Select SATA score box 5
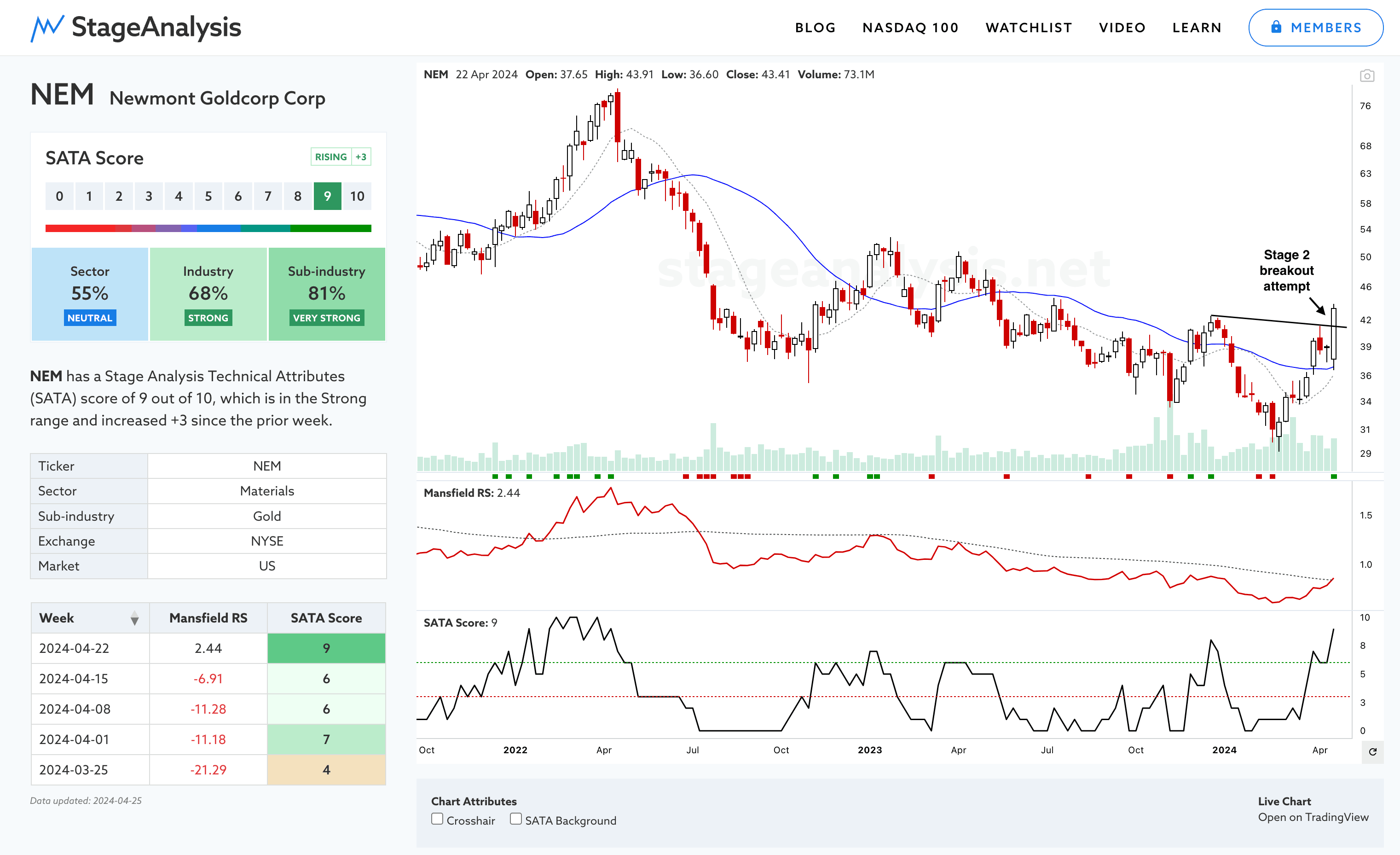 [208, 197]
